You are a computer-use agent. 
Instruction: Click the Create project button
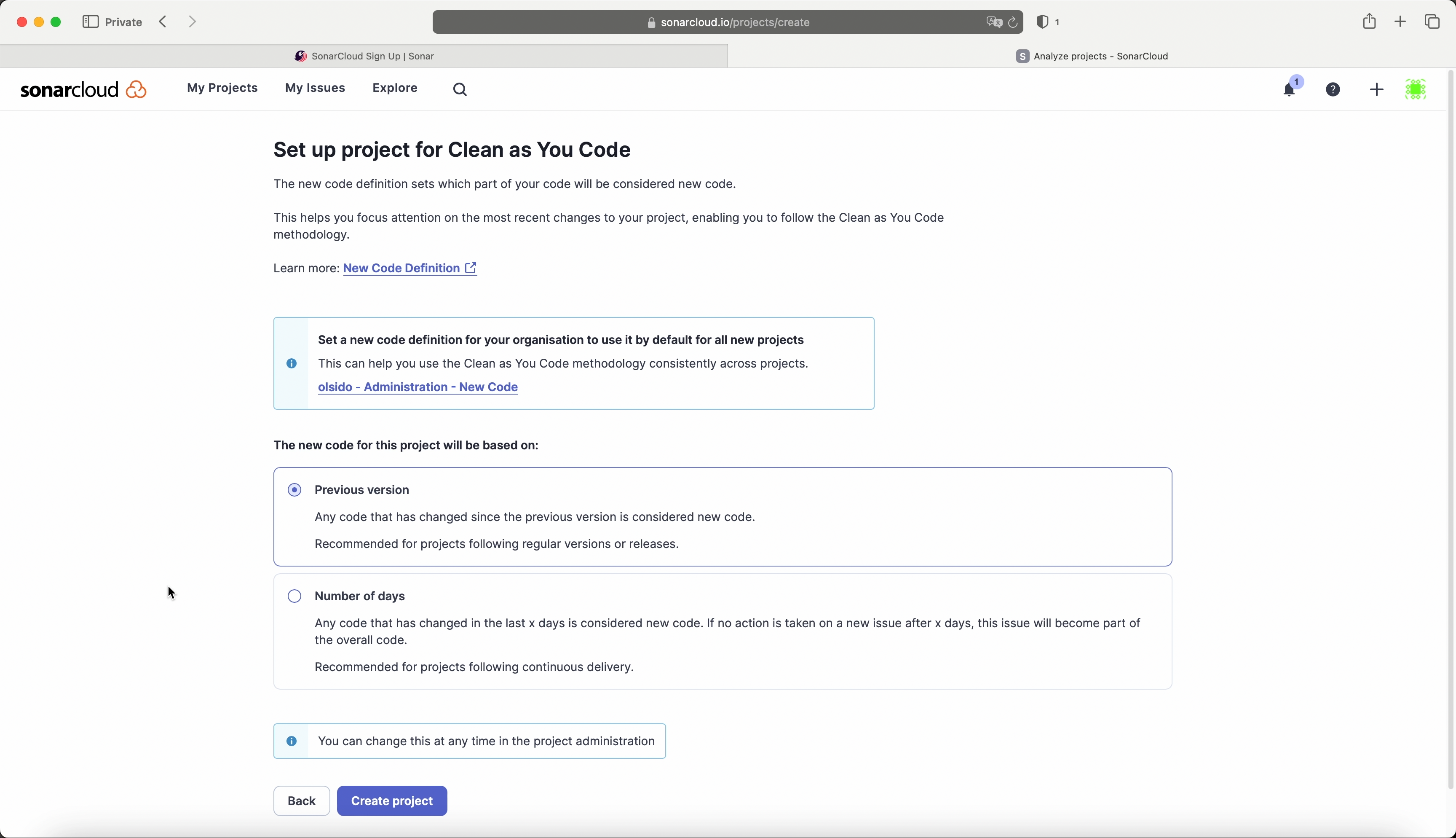click(392, 800)
